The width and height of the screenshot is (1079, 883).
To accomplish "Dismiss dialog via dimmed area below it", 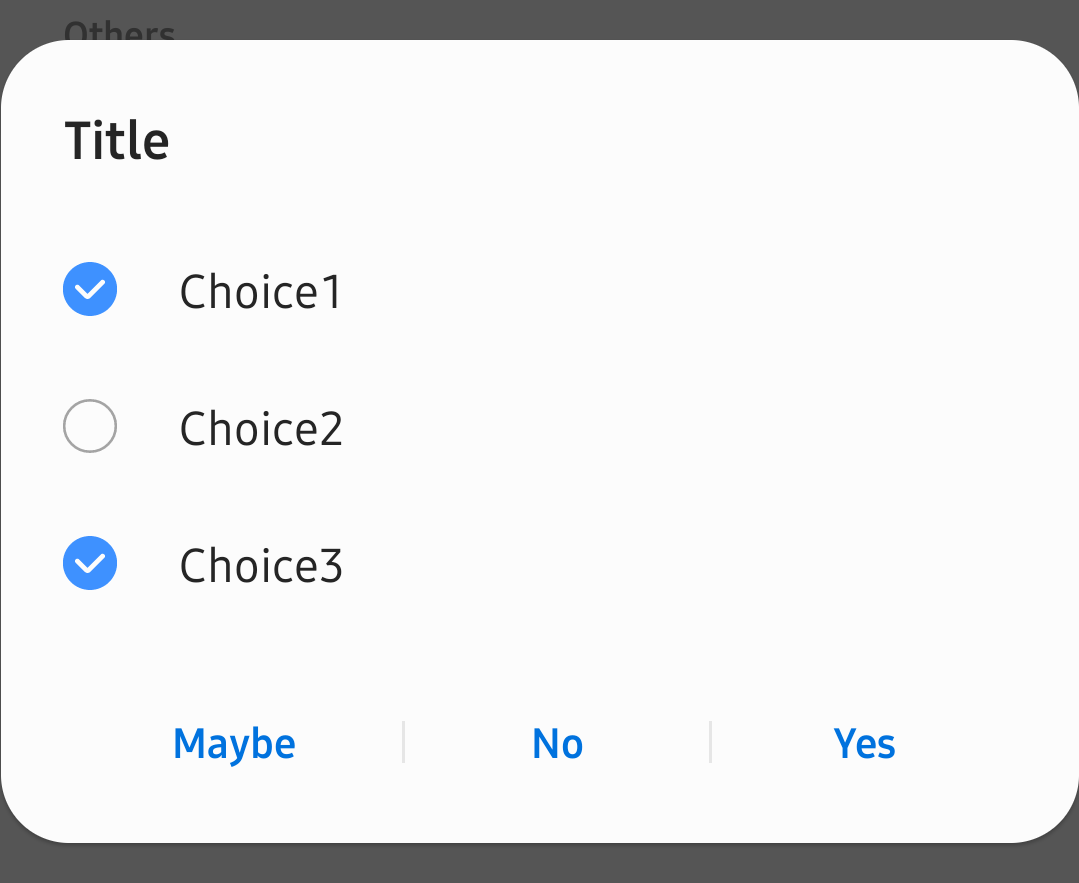I will (540, 866).
